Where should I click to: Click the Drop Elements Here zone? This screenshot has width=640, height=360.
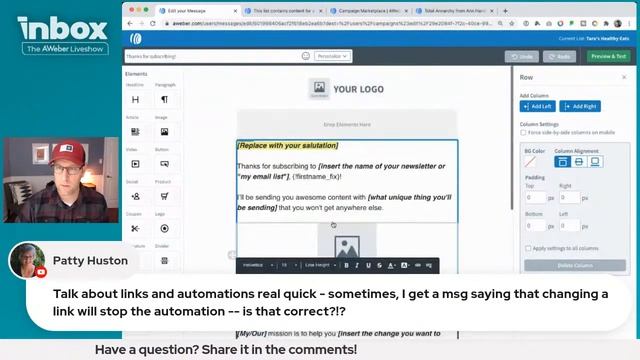347,124
